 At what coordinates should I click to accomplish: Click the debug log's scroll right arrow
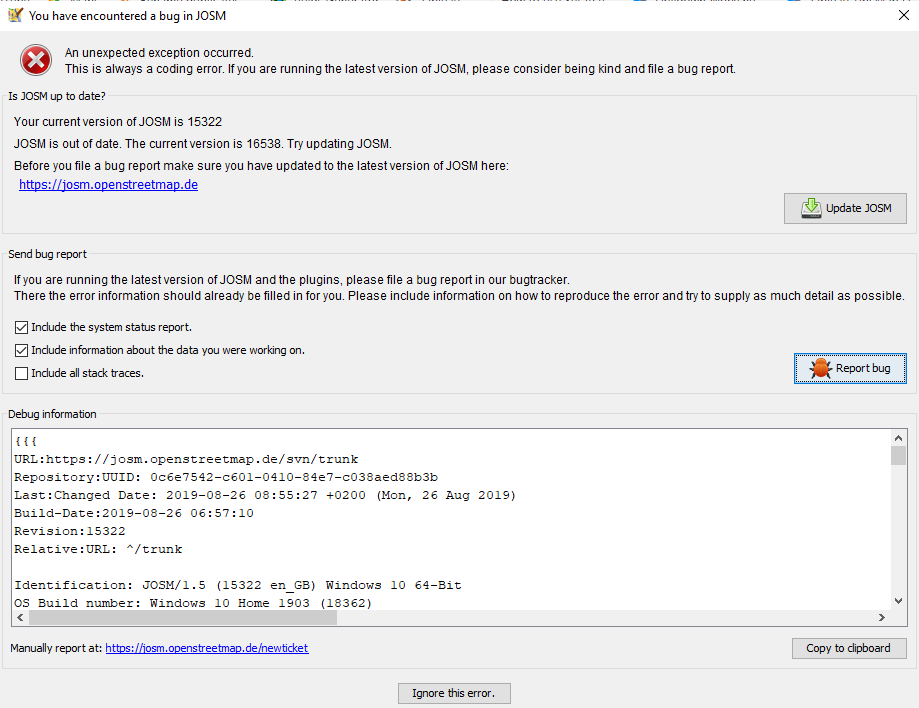[882, 618]
